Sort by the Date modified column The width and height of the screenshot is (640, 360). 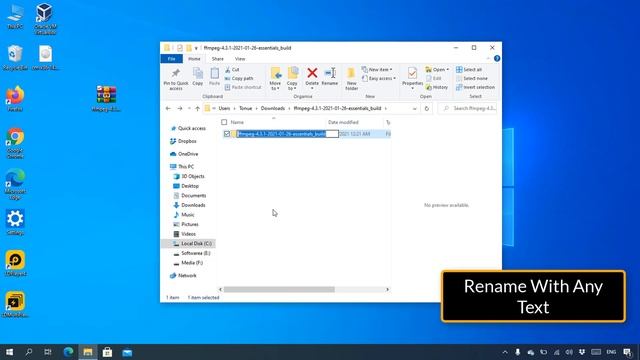coord(343,122)
